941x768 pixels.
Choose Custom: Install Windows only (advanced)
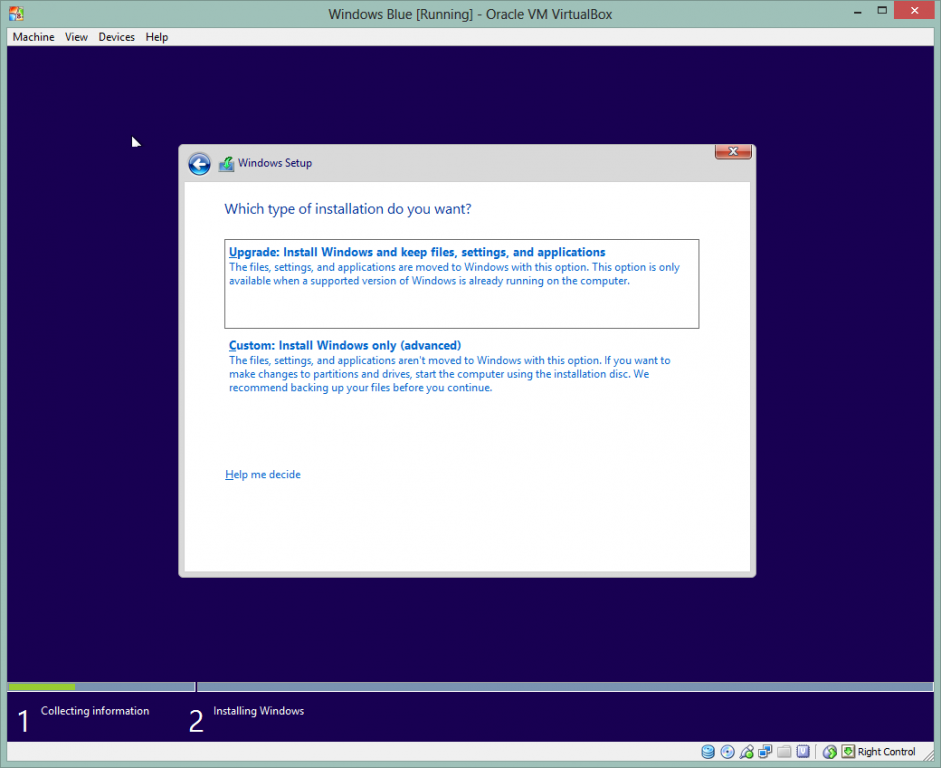click(x=345, y=346)
